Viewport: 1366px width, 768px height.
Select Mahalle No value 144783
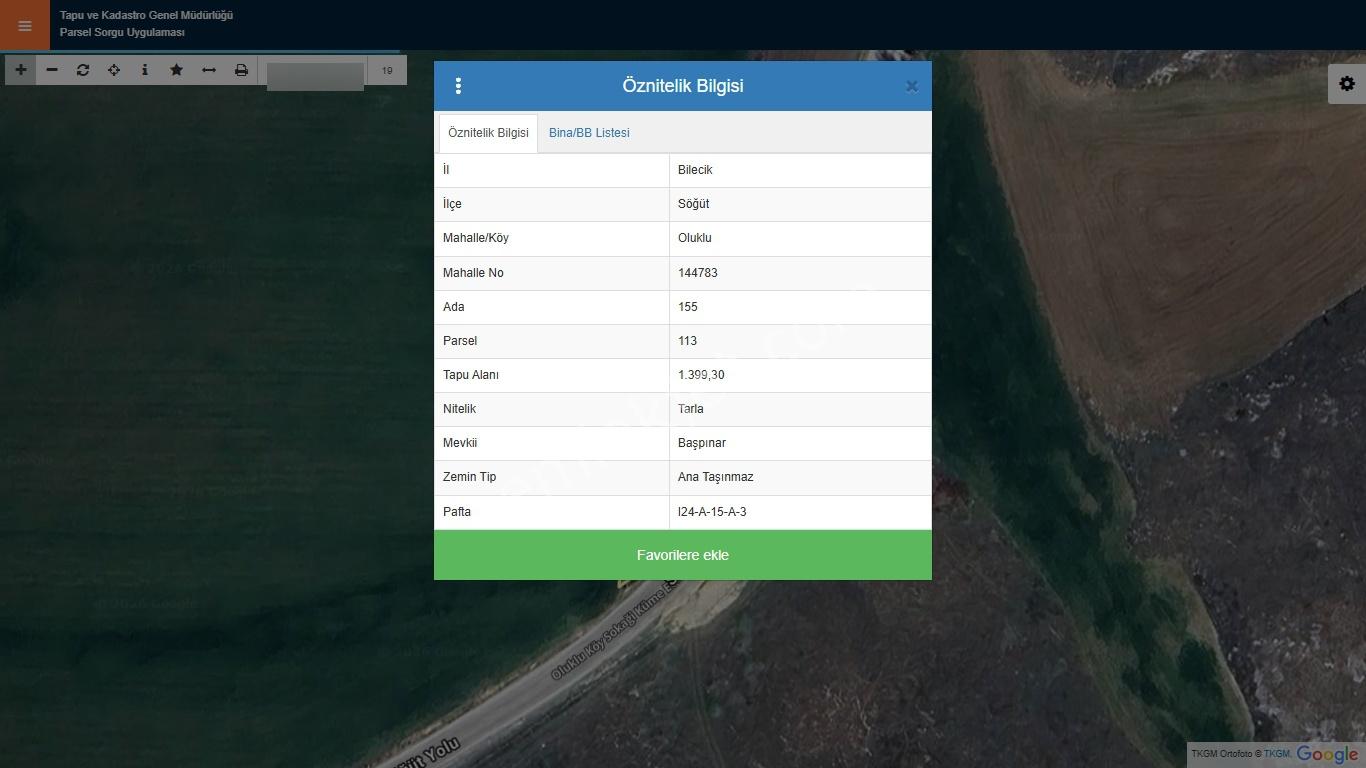coord(698,273)
